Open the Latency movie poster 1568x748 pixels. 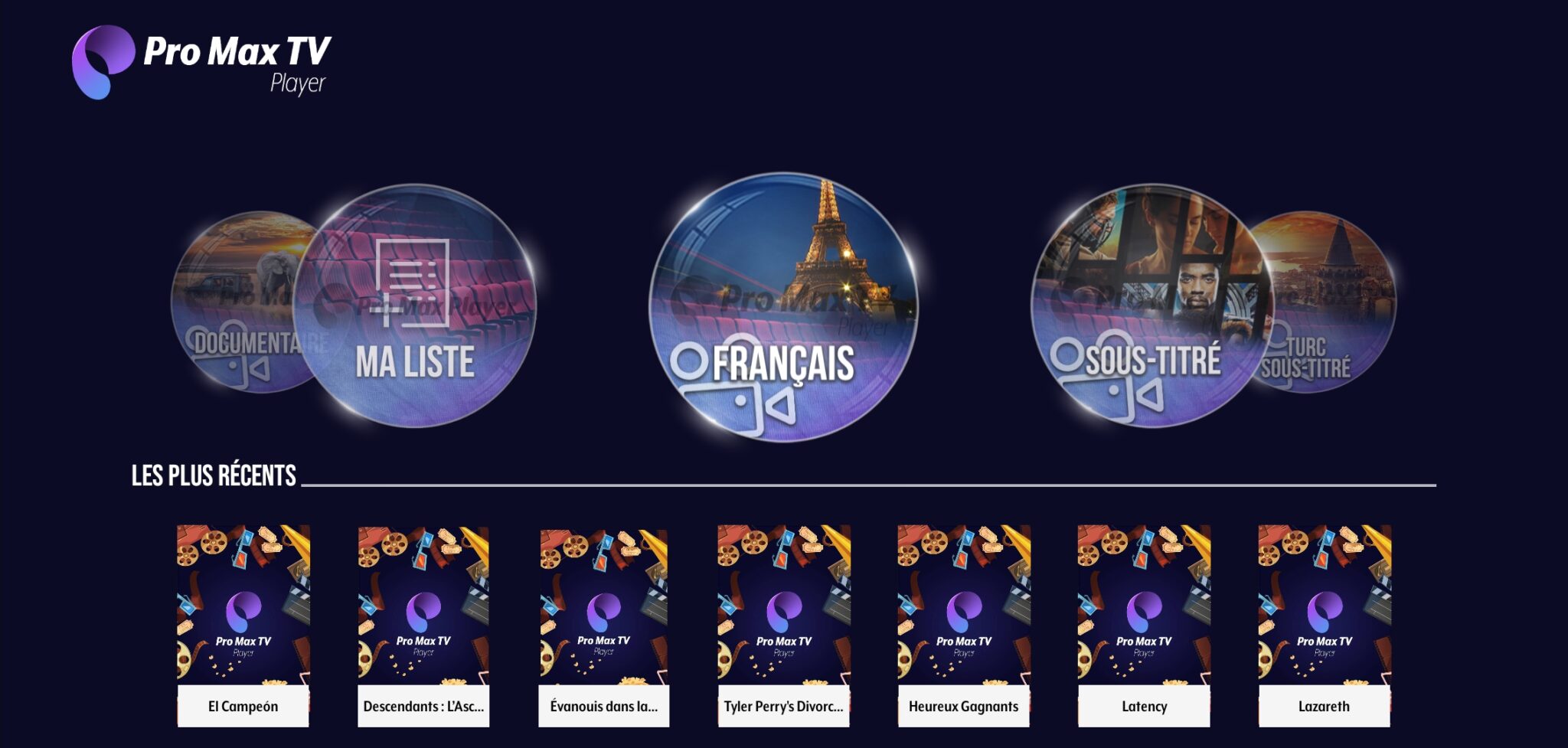click(1144, 605)
